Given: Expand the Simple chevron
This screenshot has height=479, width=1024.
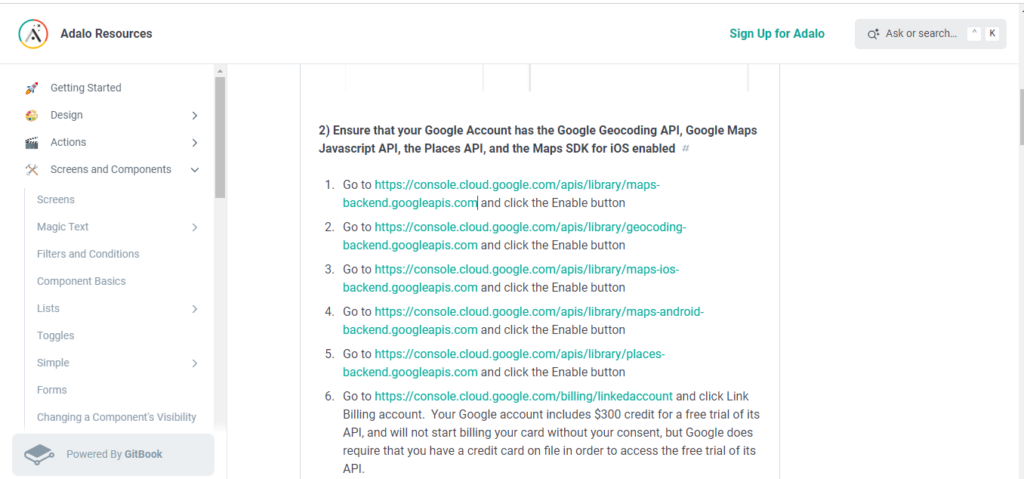Looking at the screenshot, I should (195, 363).
